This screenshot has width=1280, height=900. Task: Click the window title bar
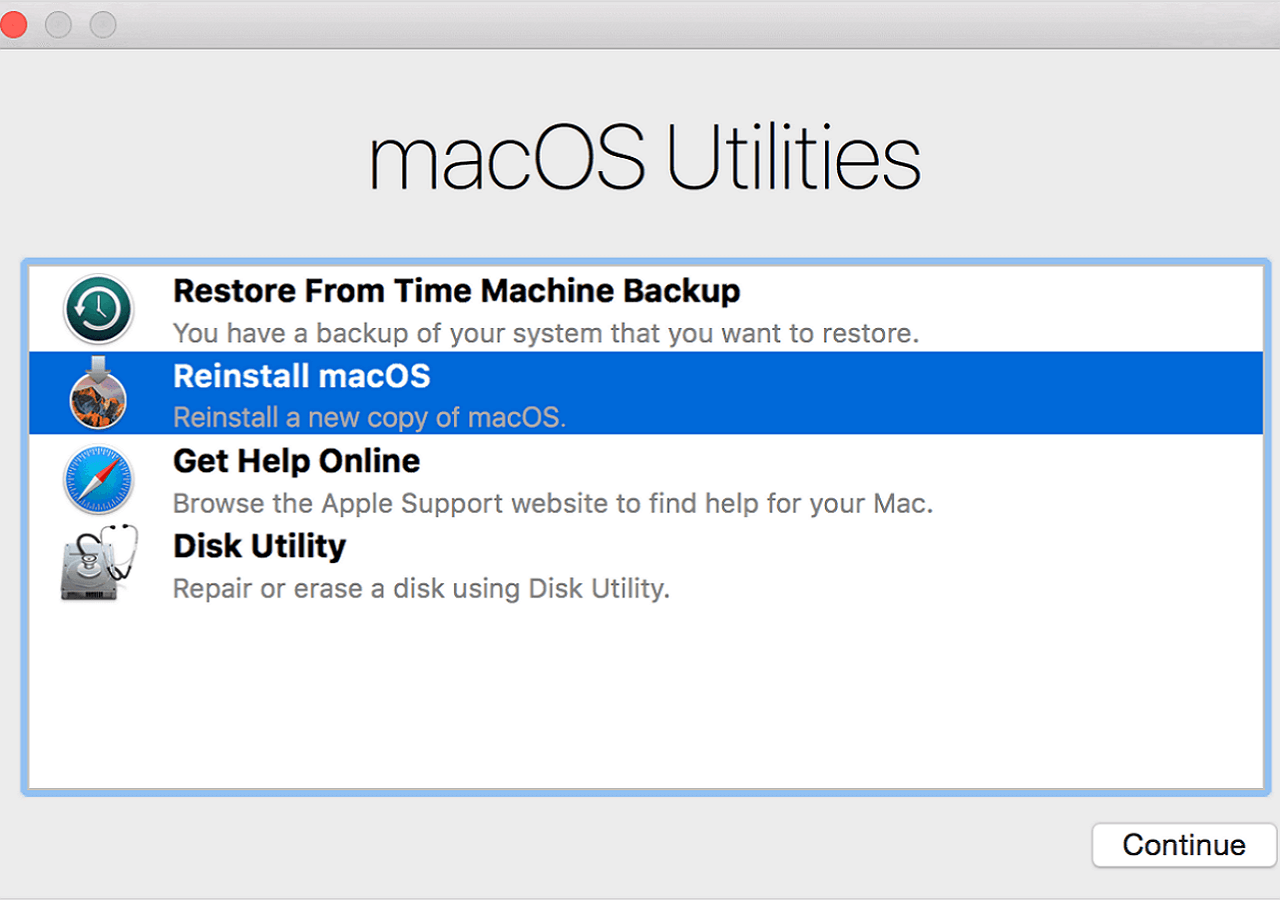(x=640, y=24)
